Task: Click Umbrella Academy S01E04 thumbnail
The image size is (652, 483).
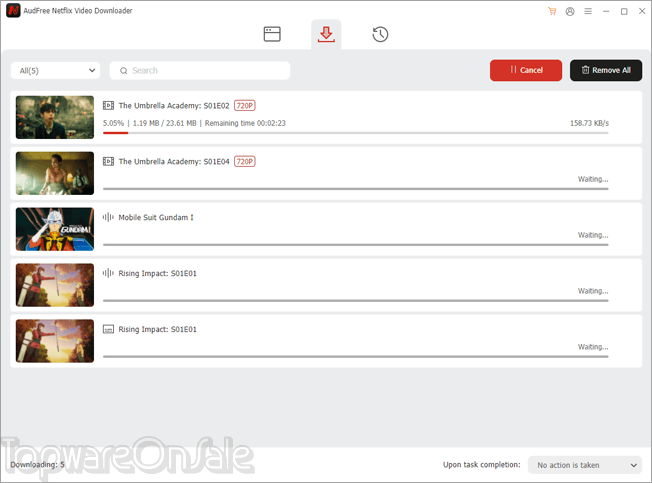Action: pyautogui.click(x=55, y=173)
